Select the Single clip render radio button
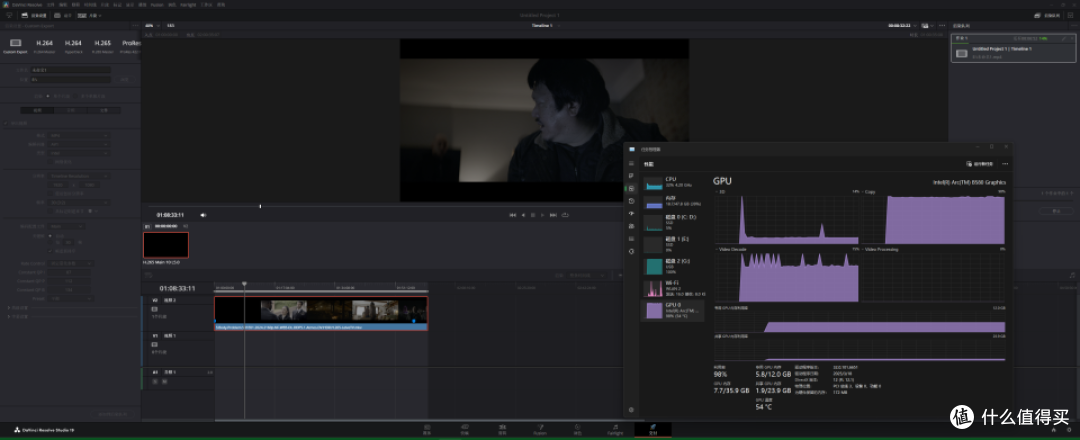 (x=50, y=96)
